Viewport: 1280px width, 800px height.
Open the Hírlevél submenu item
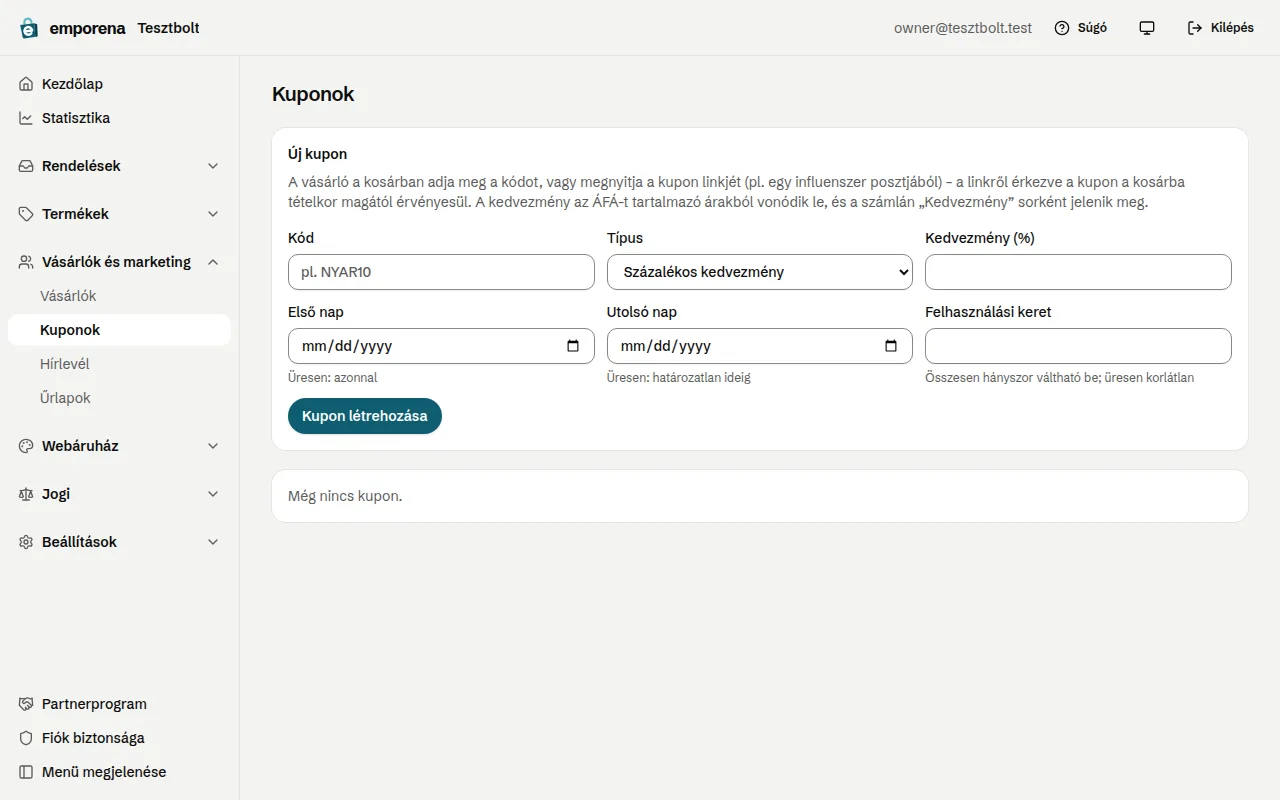click(x=119, y=364)
